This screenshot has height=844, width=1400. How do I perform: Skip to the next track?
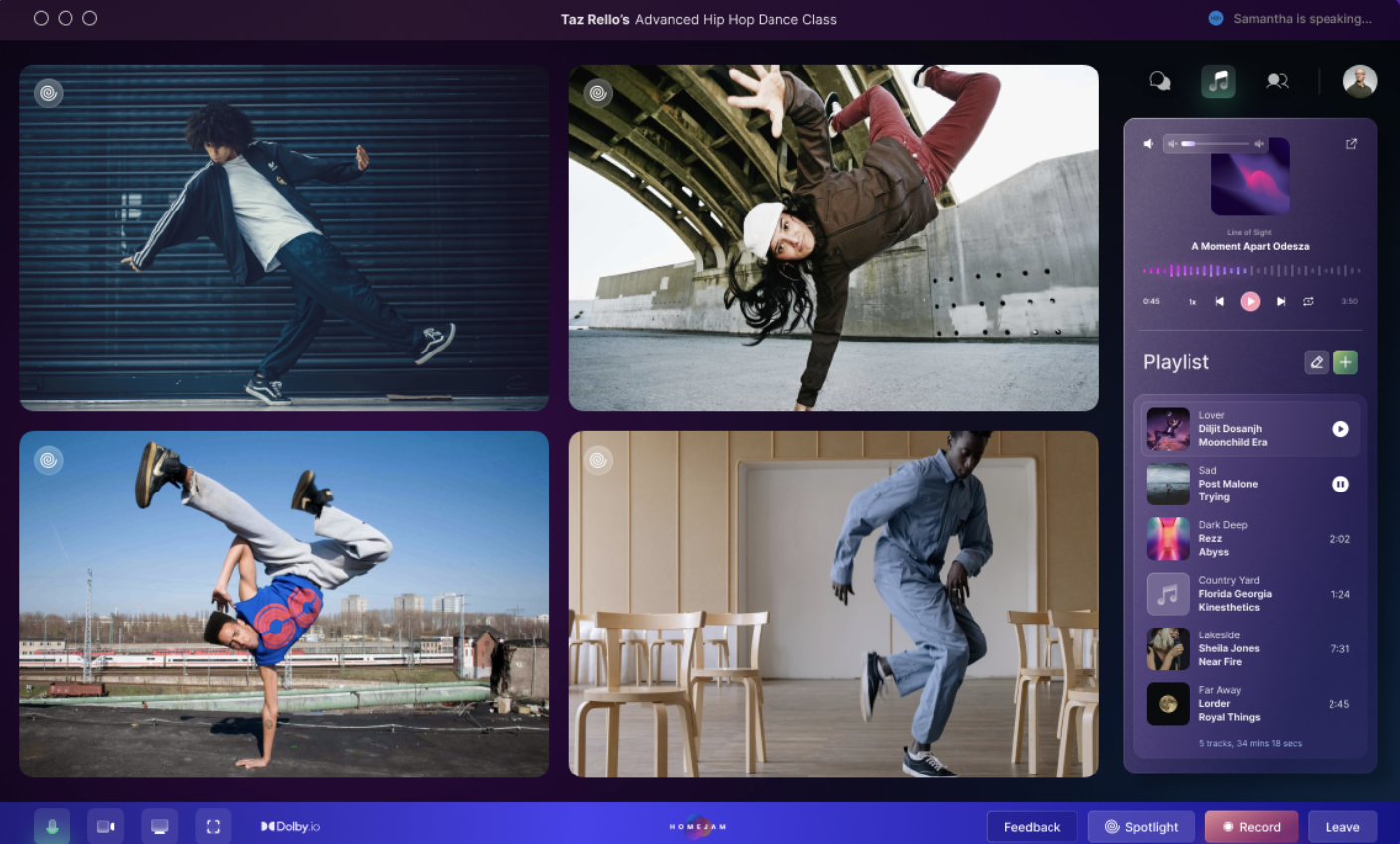coord(1281,301)
